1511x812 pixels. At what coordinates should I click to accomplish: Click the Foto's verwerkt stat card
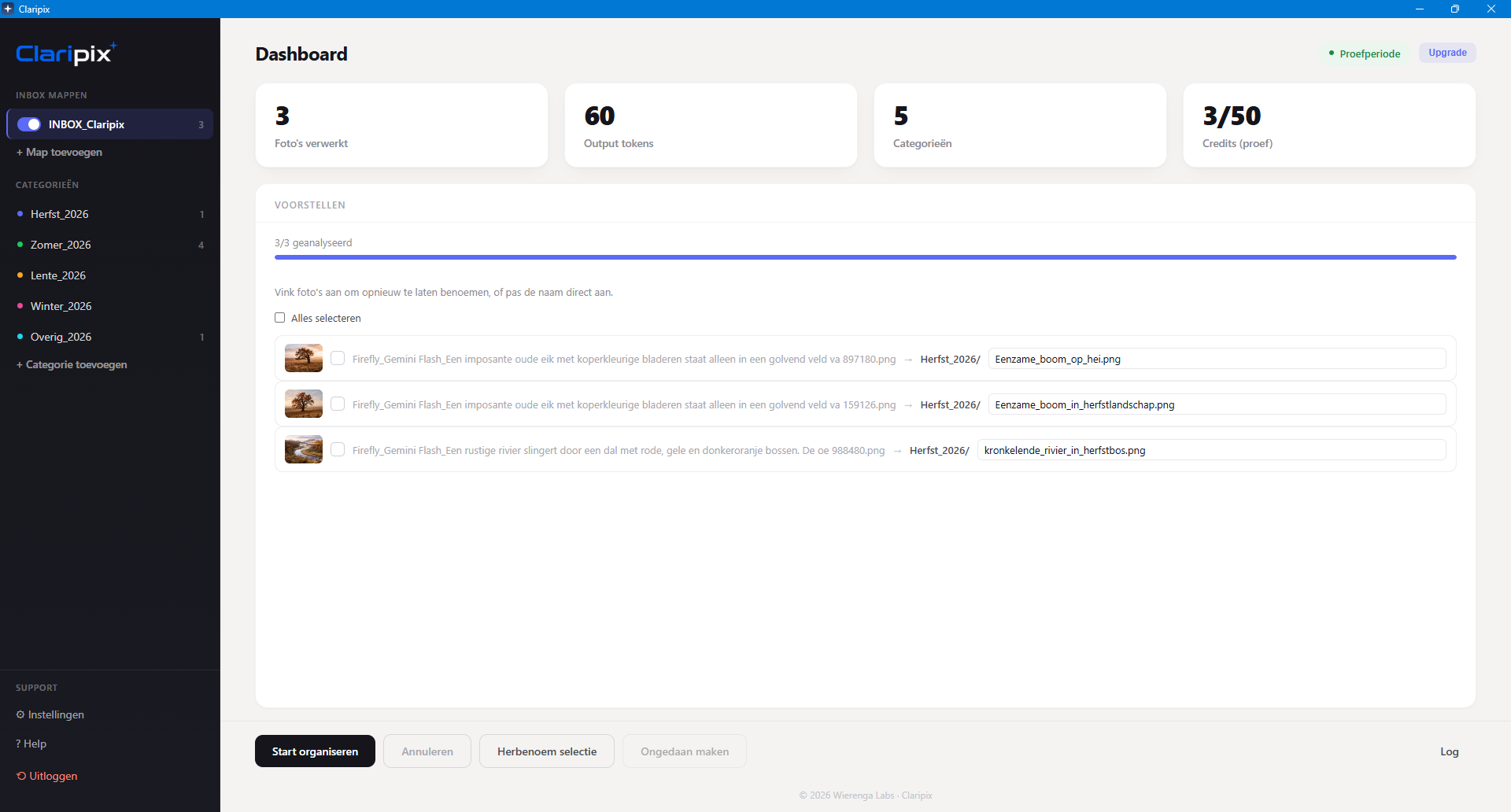pos(401,125)
